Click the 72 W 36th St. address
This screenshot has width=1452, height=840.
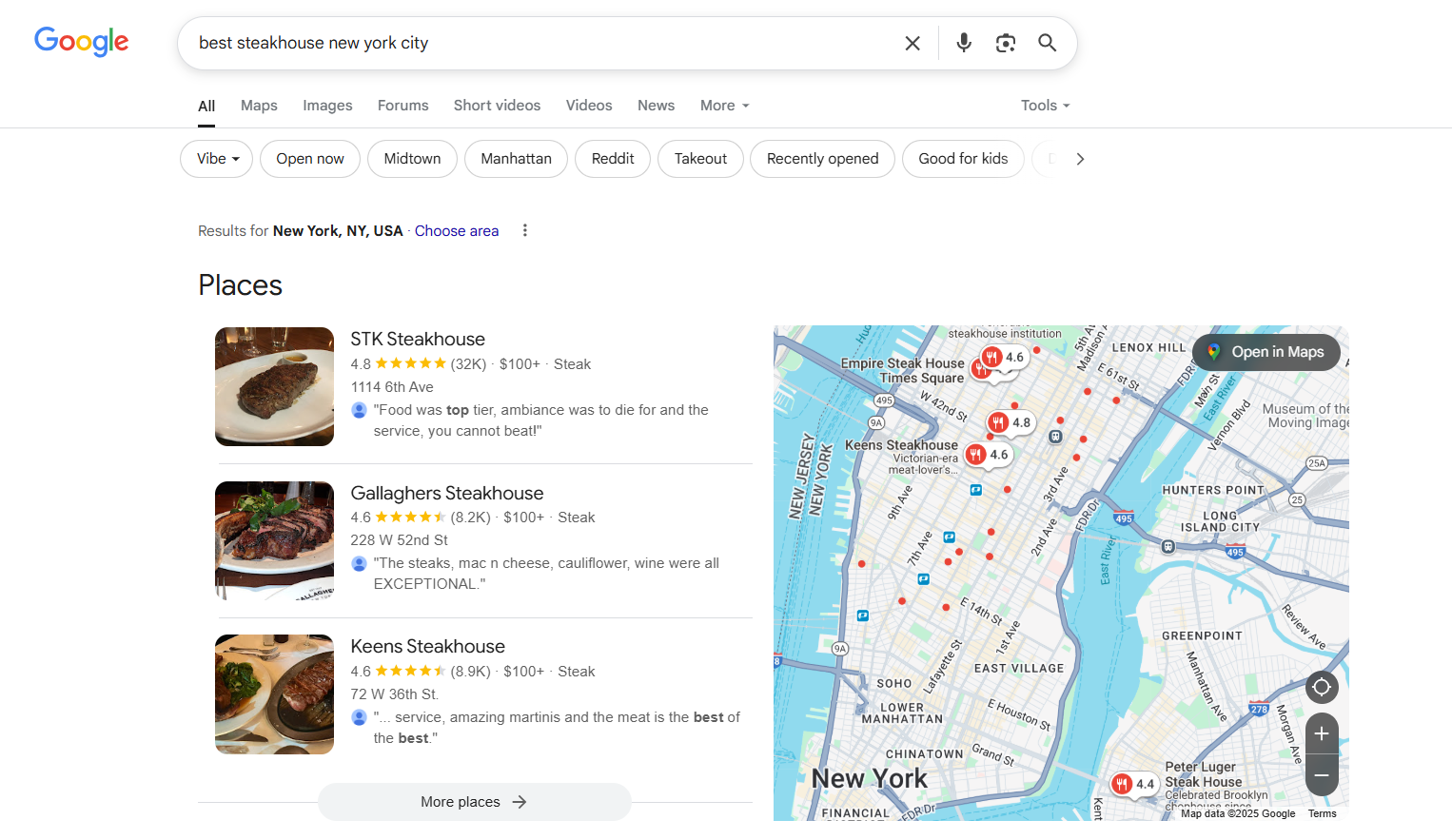[395, 694]
